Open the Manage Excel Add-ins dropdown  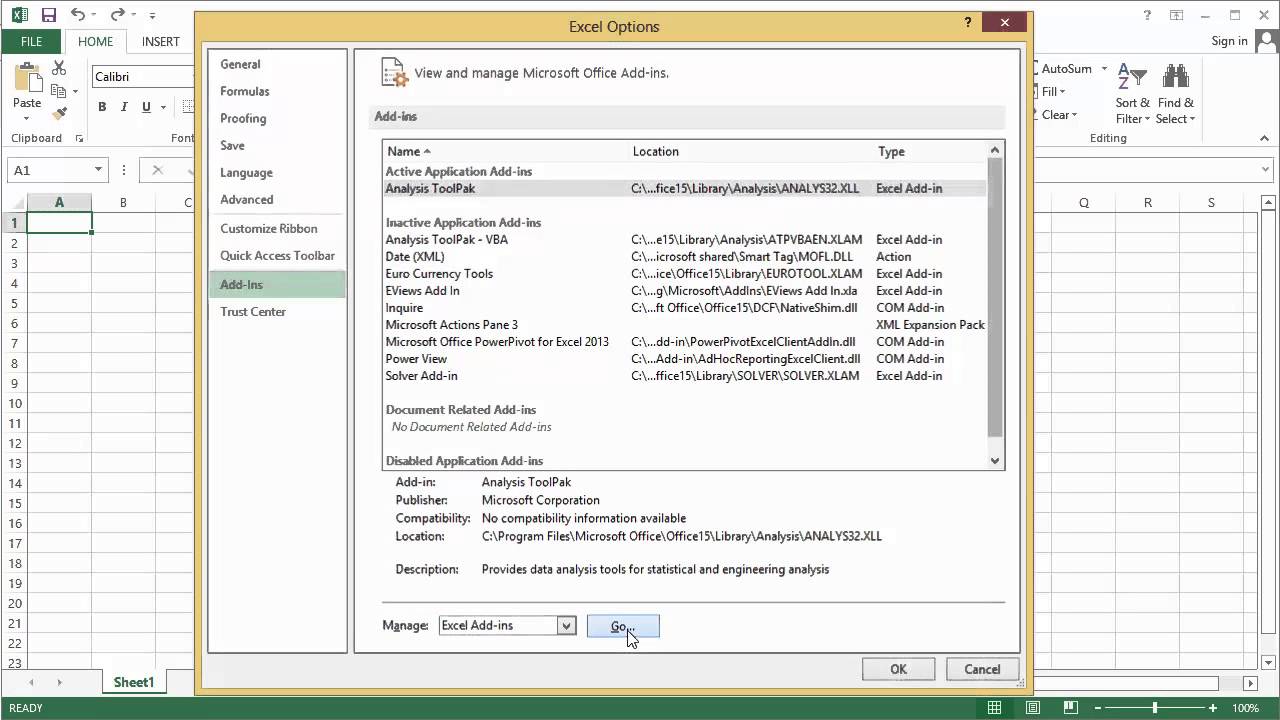pyautogui.click(x=565, y=625)
